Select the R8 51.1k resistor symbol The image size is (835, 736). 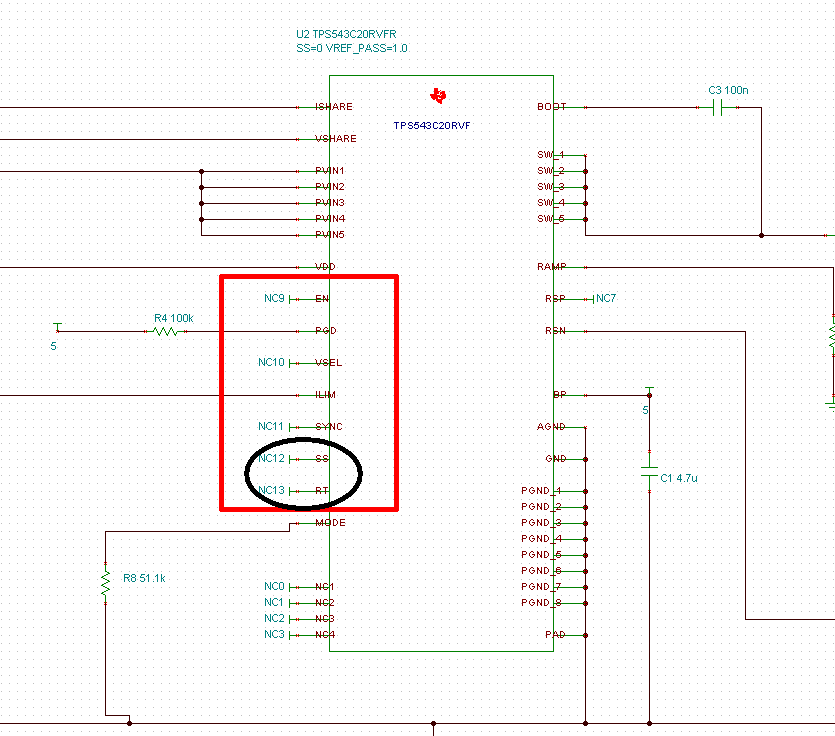[x=105, y=583]
